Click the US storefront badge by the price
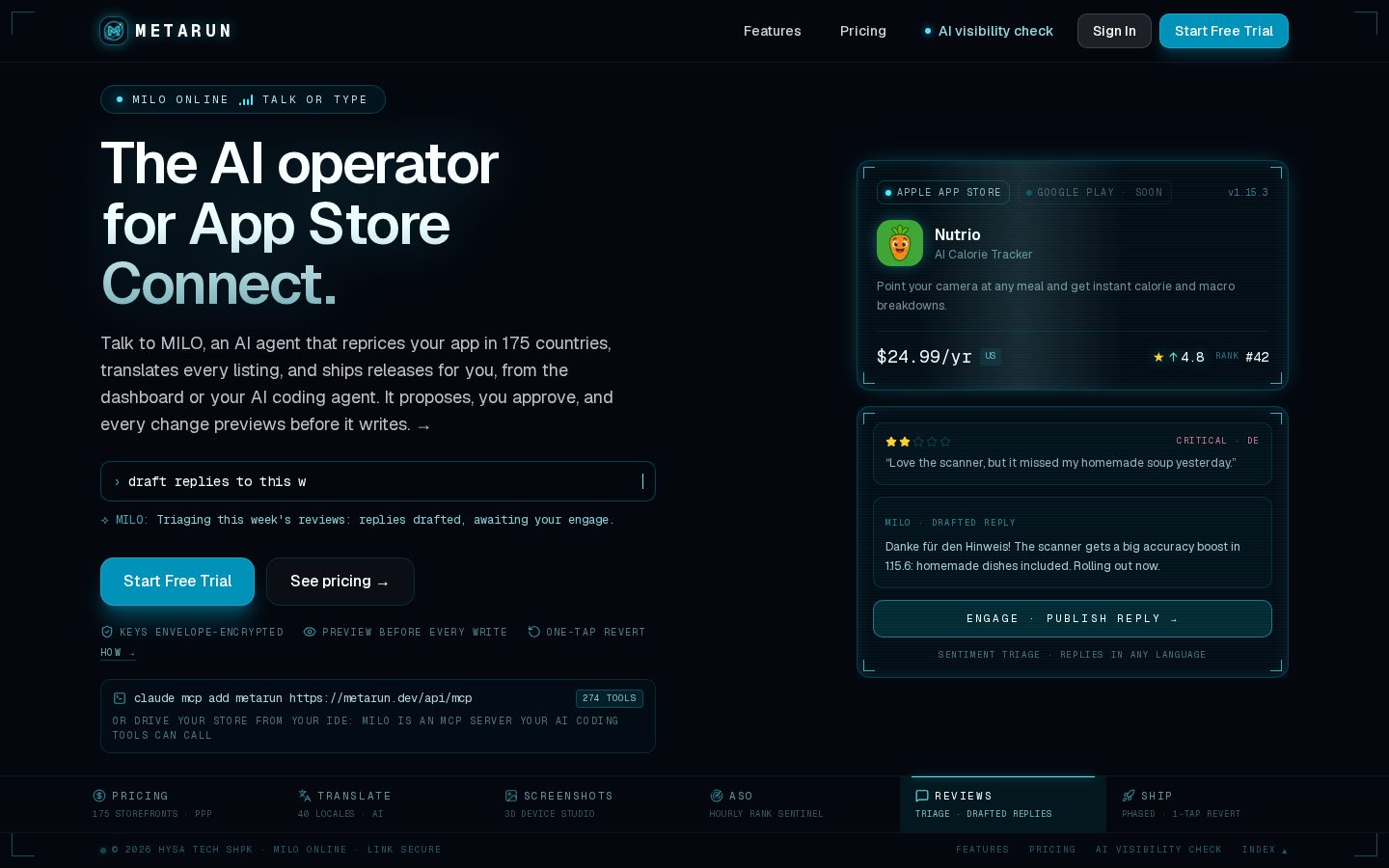The image size is (1389, 868). click(x=991, y=356)
